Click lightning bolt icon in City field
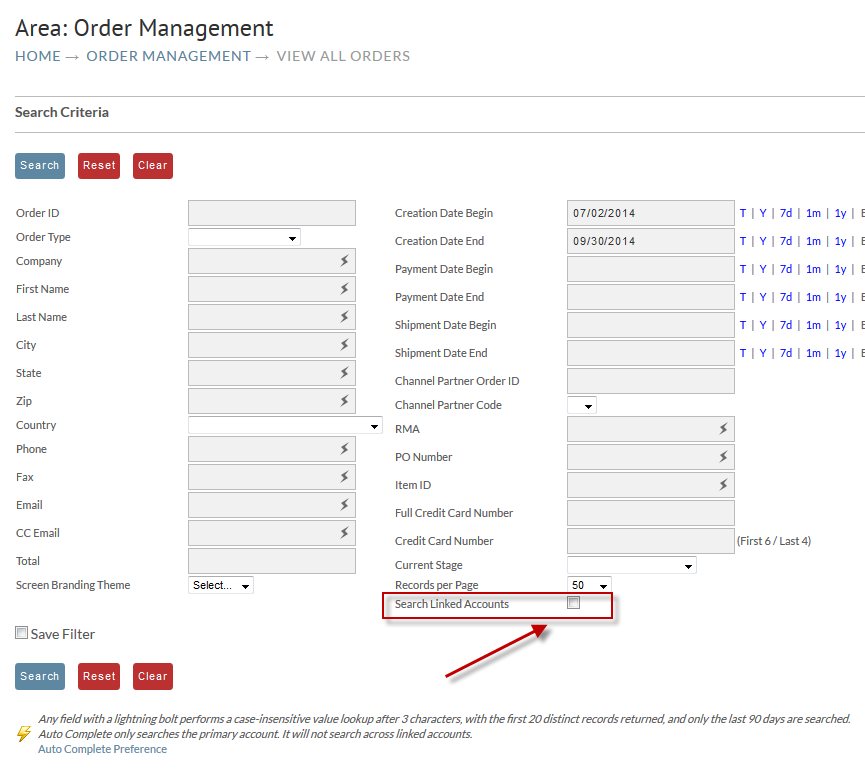This screenshot has height=770, width=865. (x=344, y=345)
